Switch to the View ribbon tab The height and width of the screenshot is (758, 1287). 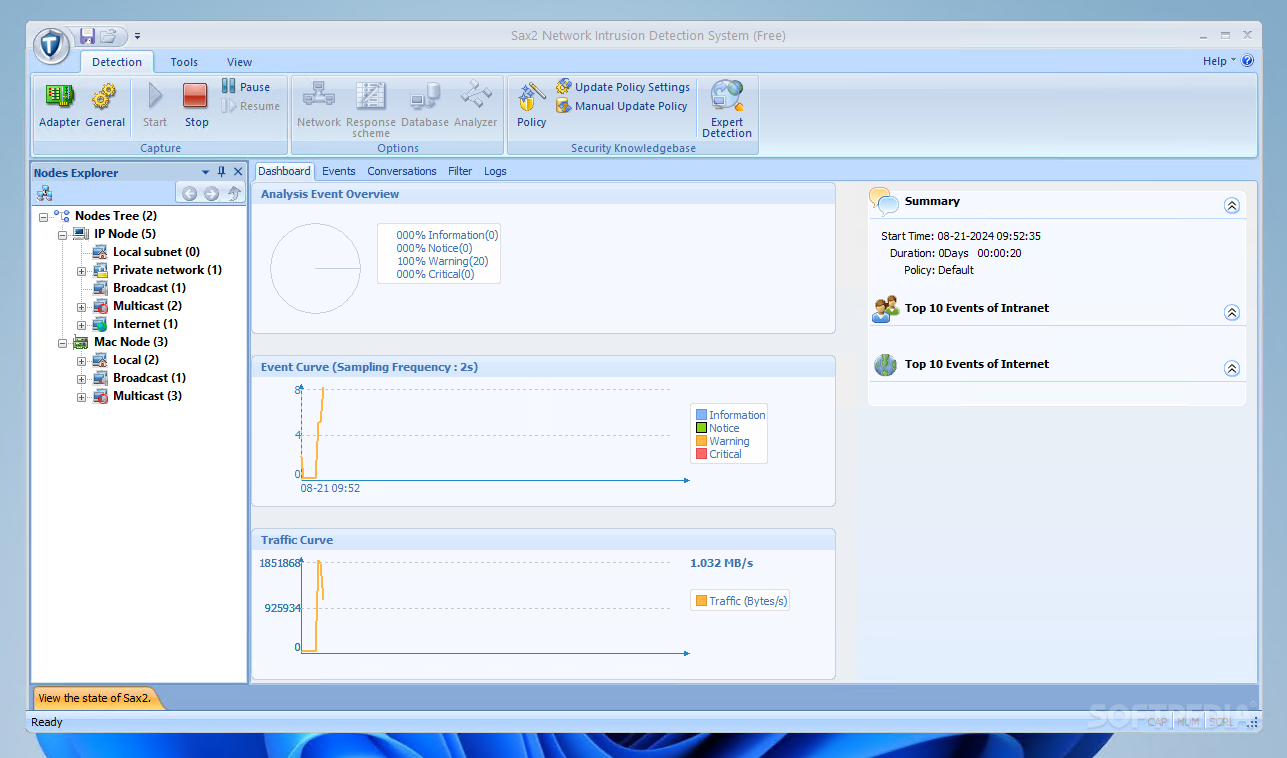pos(239,62)
